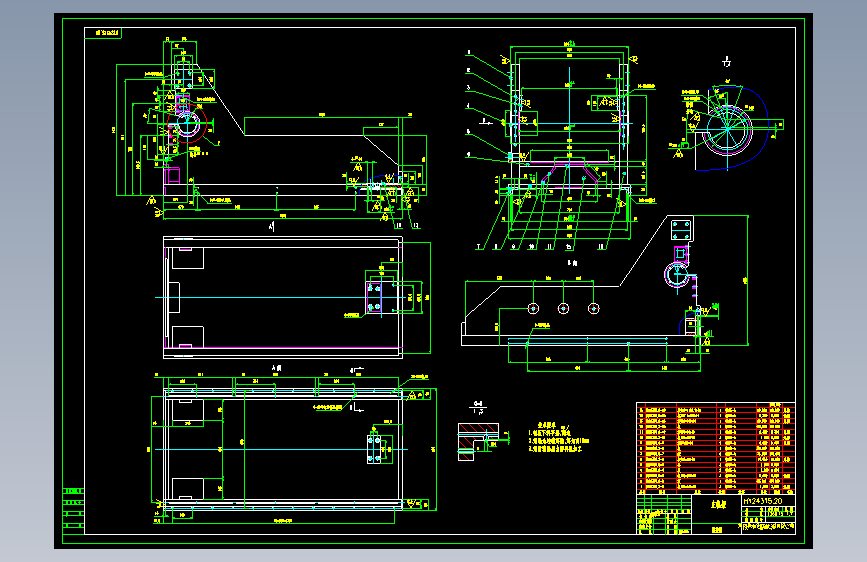Click the leftmost round hole in the right side elevation
867x562 pixels.
(x=533, y=308)
